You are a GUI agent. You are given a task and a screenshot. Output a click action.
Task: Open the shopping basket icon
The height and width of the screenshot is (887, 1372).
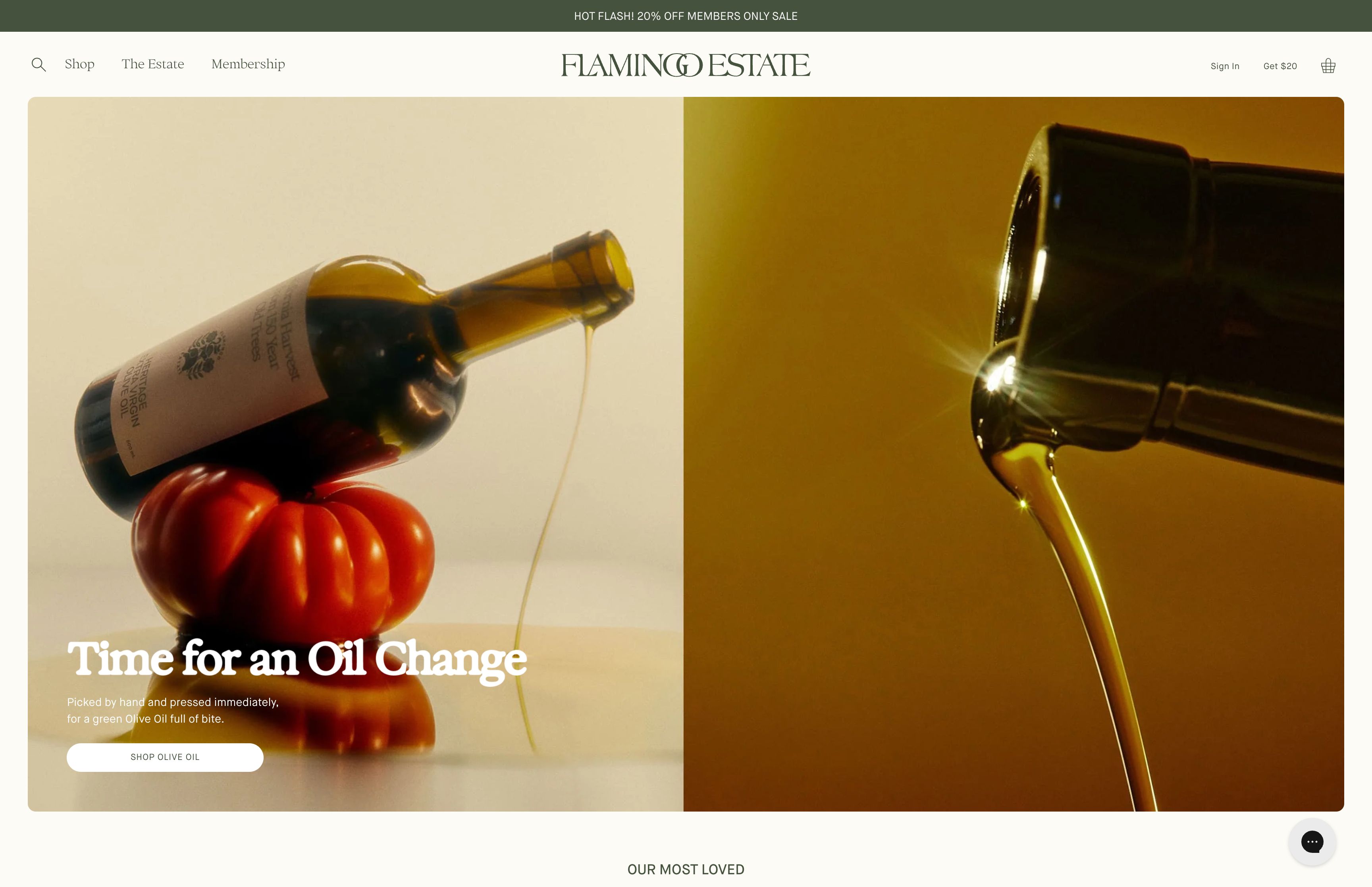1328,66
